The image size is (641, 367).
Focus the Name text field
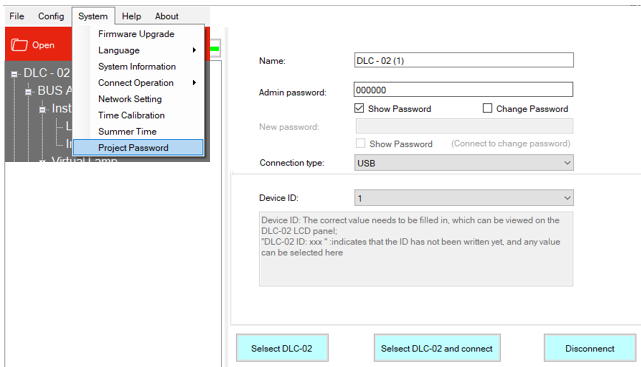[464, 60]
